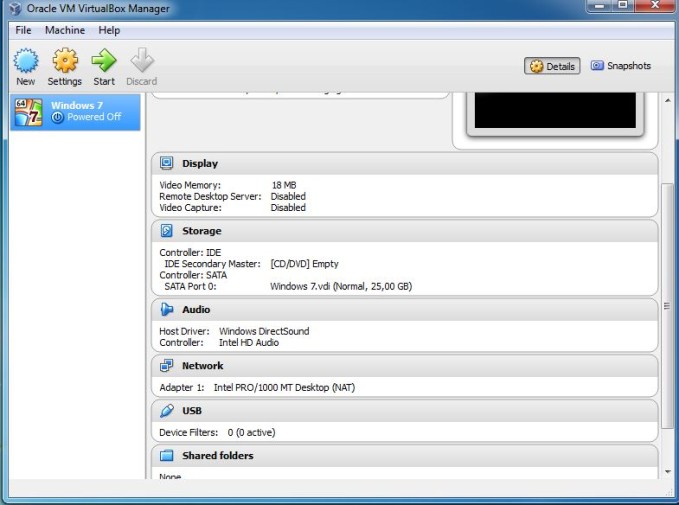Click the details scrollbar down arrow

(x=667, y=471)
